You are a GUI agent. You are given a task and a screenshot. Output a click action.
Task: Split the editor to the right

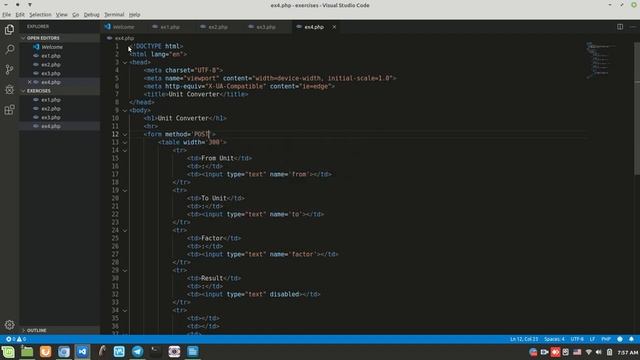tap(620, 27)
